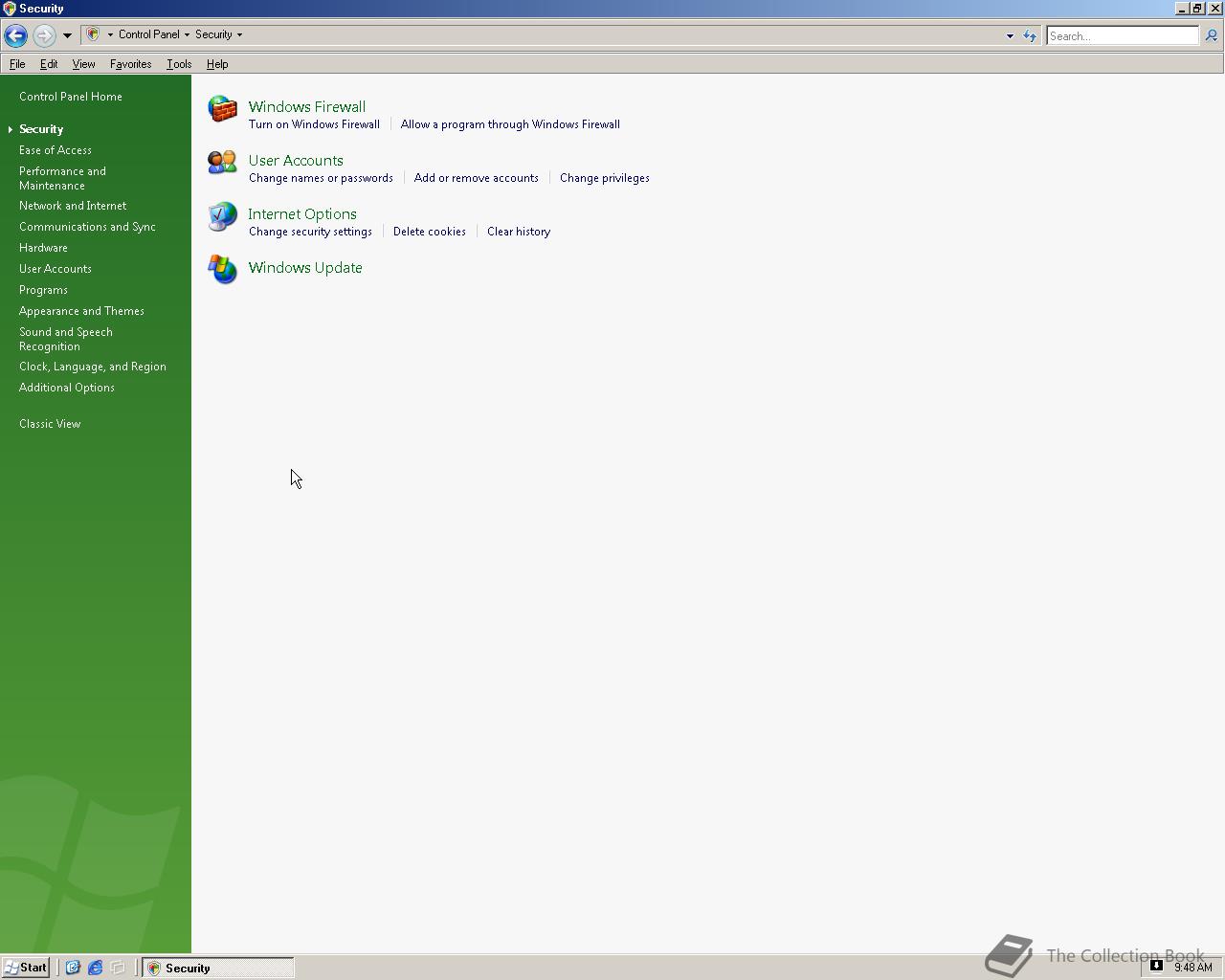Switch to Classic View
The width and height of the screenshot is (1225, 980).
coord(50,424)
